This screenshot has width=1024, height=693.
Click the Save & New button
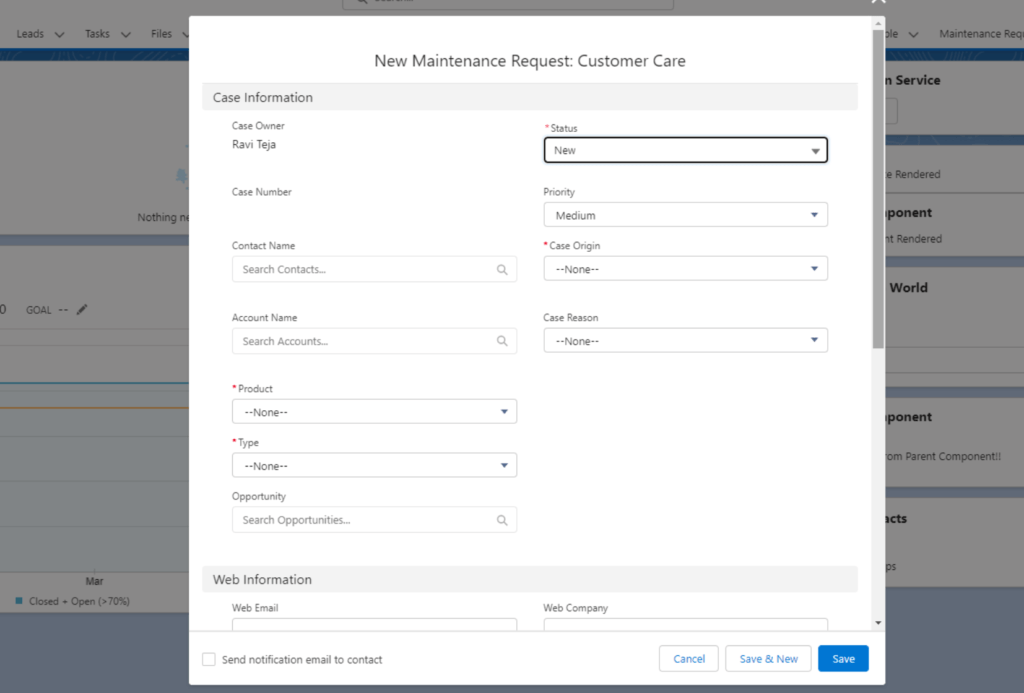[768, 658]
